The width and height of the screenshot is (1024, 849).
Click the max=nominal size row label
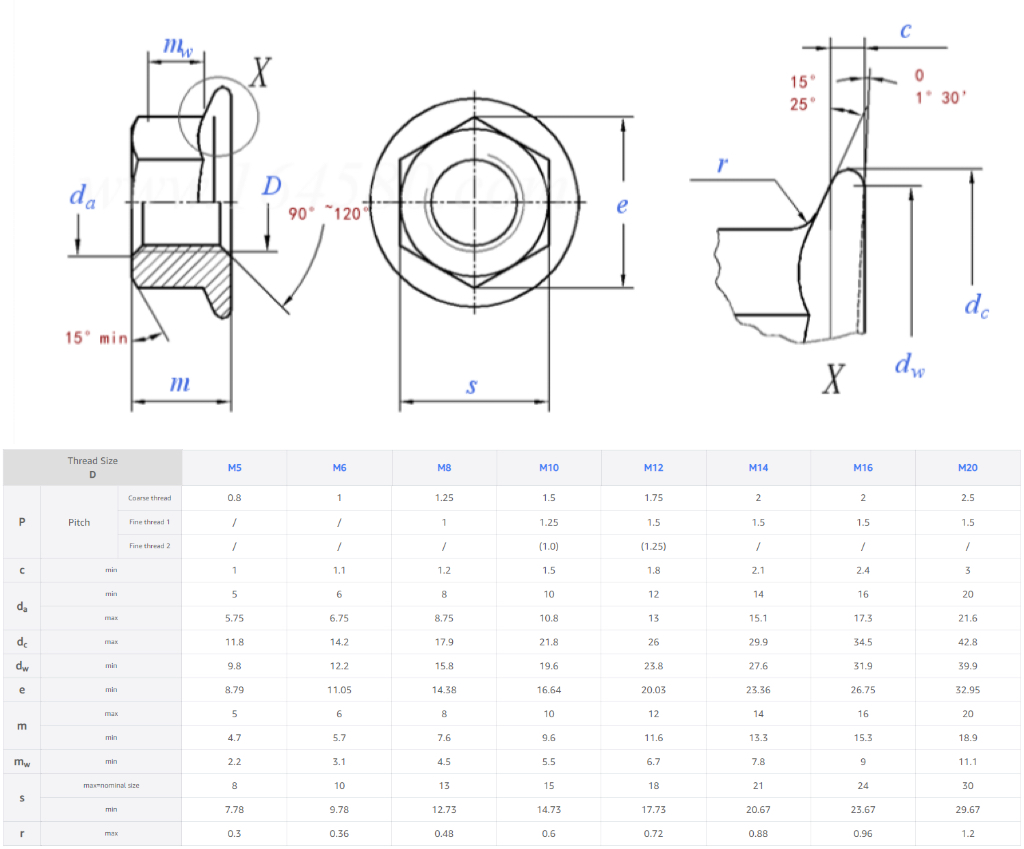(x=111, y=786)
